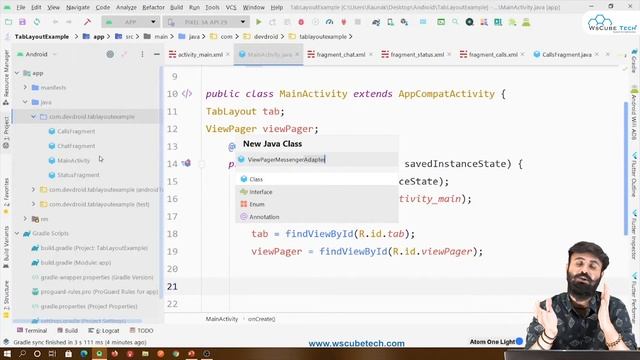This screenshot has width=640, height=360.
Task: Select Class in New Java Class list
Action: (317, 179)
